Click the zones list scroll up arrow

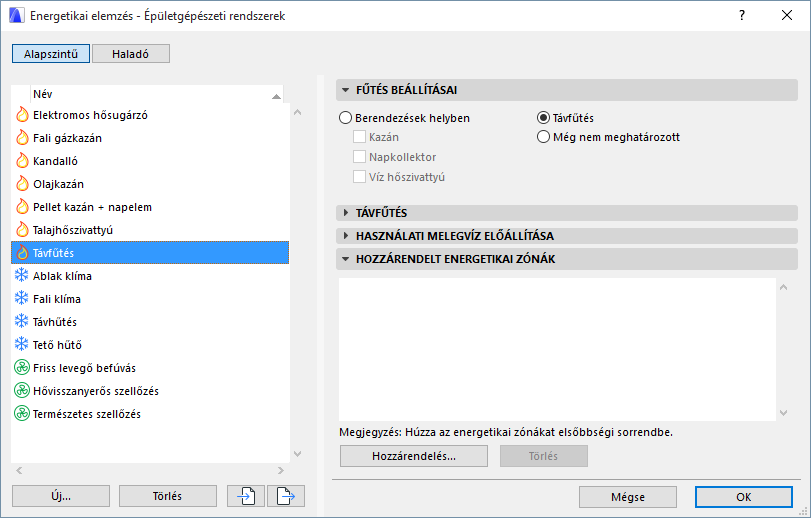pos(784,287)
